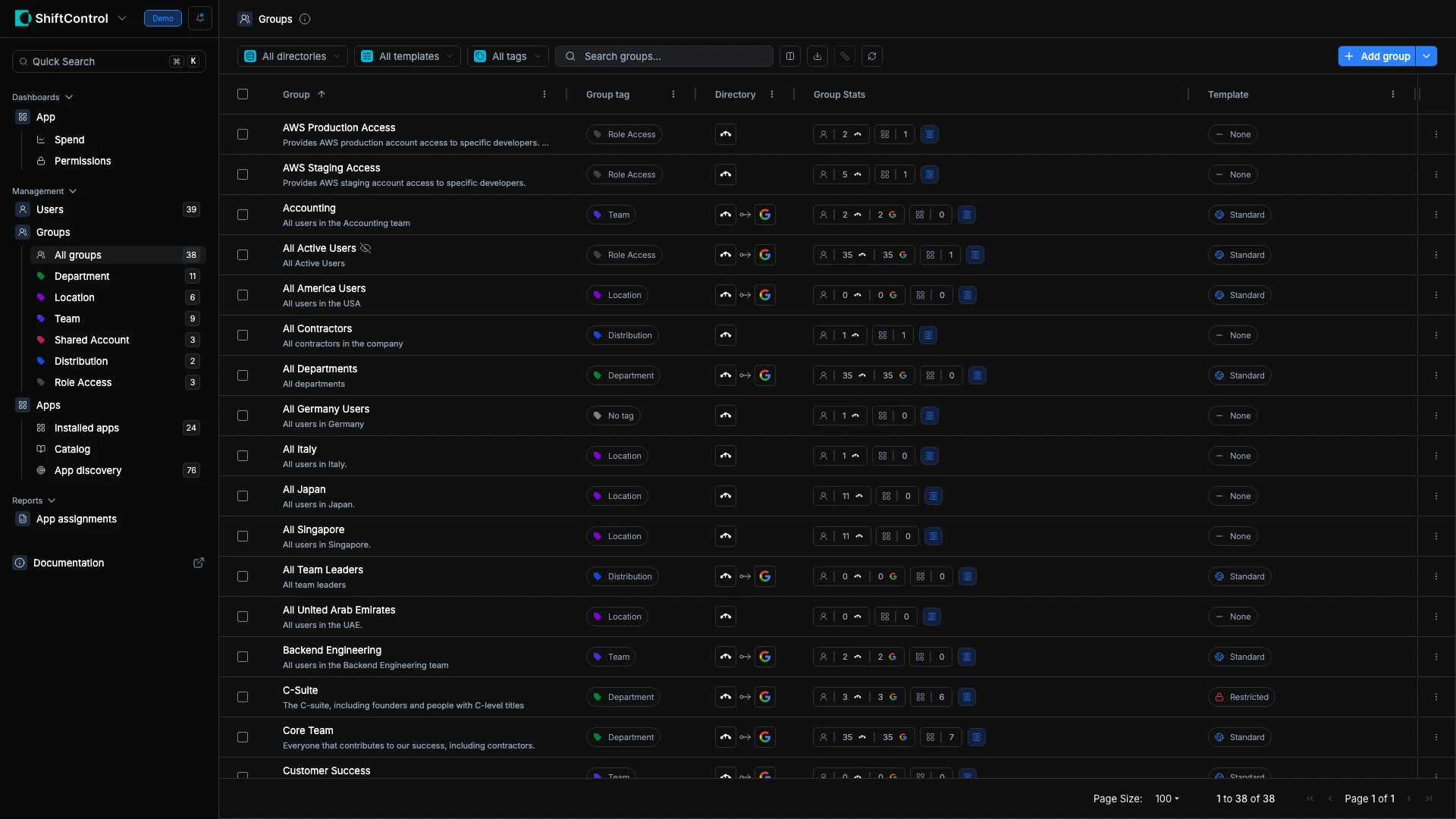Open the row actions menu for C-Suite
The width and height of the screenshot is (1456, 819).
1436,697
